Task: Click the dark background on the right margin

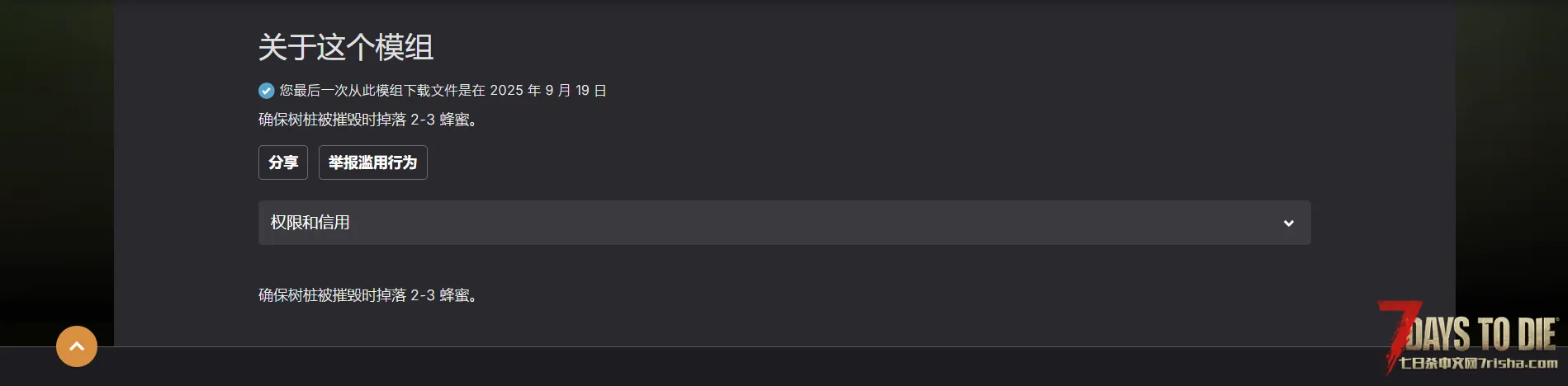Action: tap(1511, 165)
